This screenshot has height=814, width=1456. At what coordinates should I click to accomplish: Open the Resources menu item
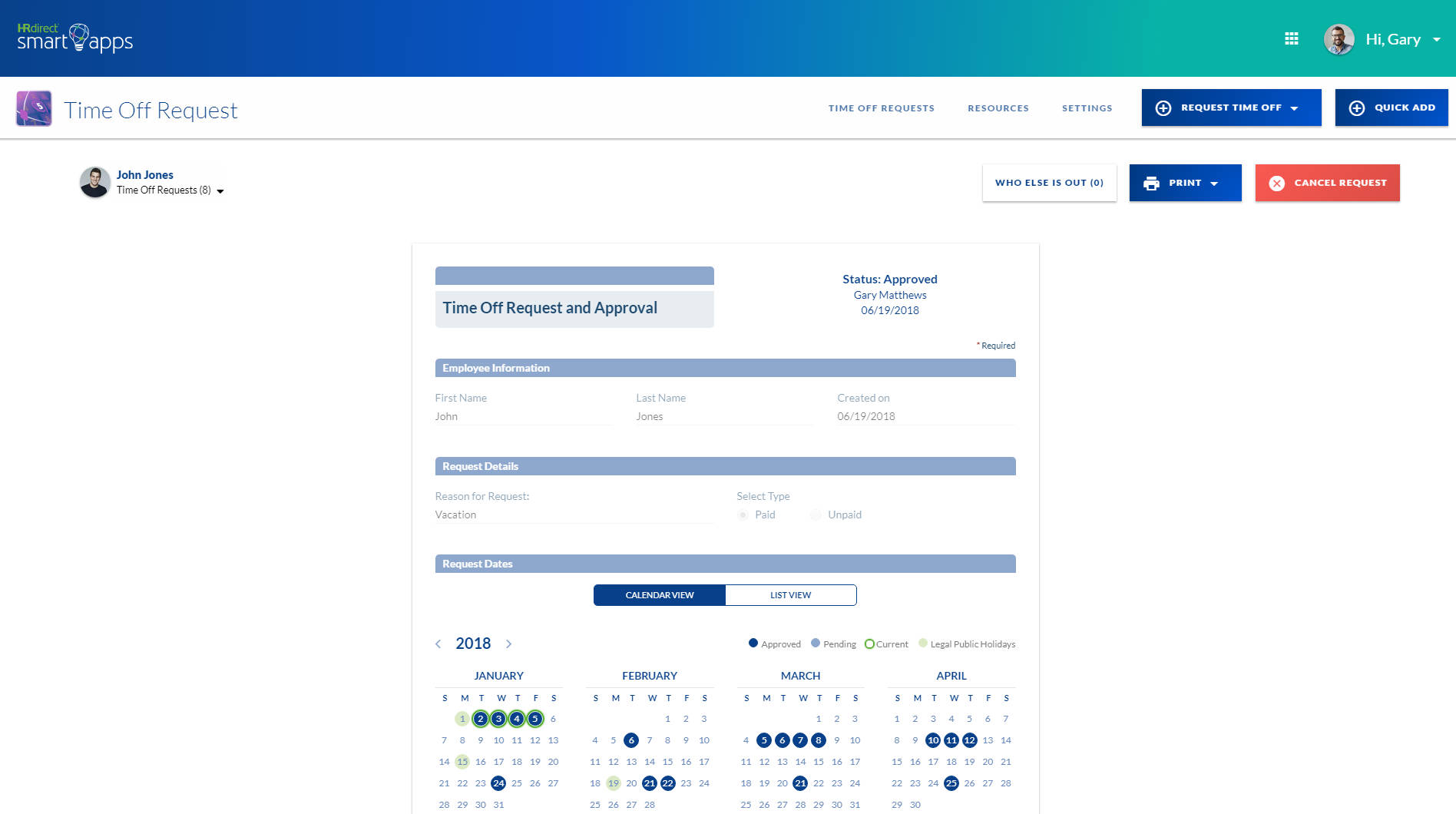click(998, 108)
